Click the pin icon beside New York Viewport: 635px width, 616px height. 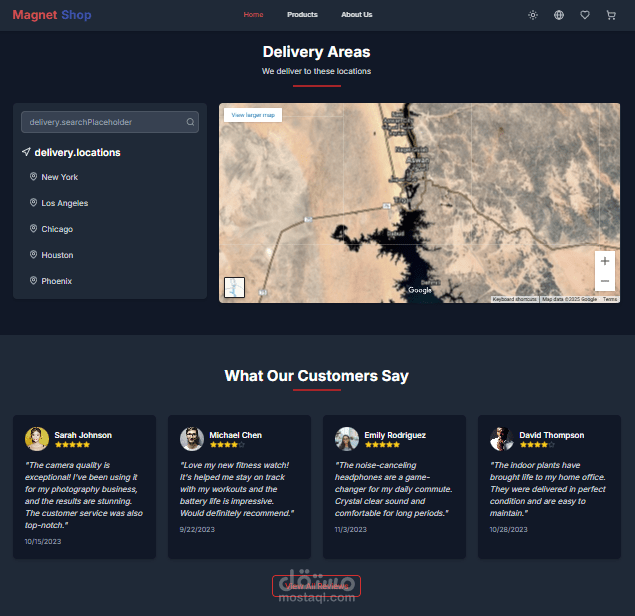pyautogui.click(x=33, y=177)
